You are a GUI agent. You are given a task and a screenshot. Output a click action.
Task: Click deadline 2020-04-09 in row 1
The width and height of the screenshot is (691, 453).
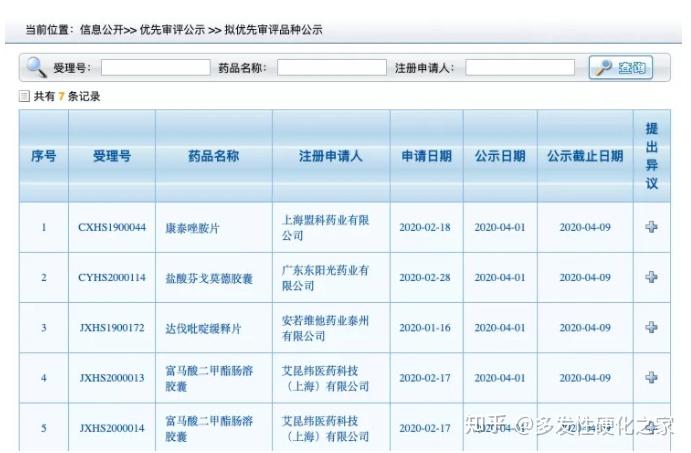click(x=585, y=227)
